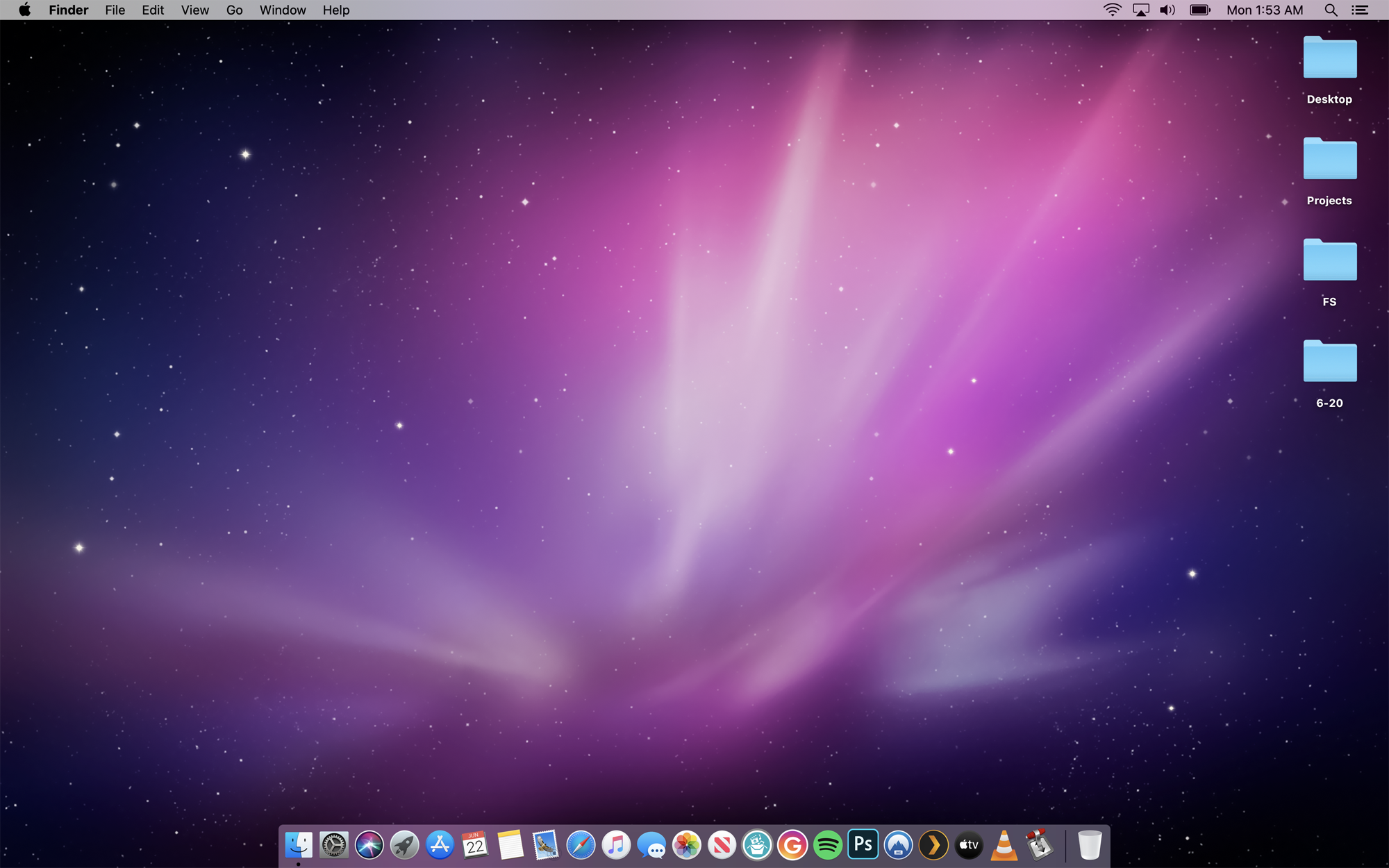Launch VLC cone icon
1389x868 pixels.
(1004, 845)
